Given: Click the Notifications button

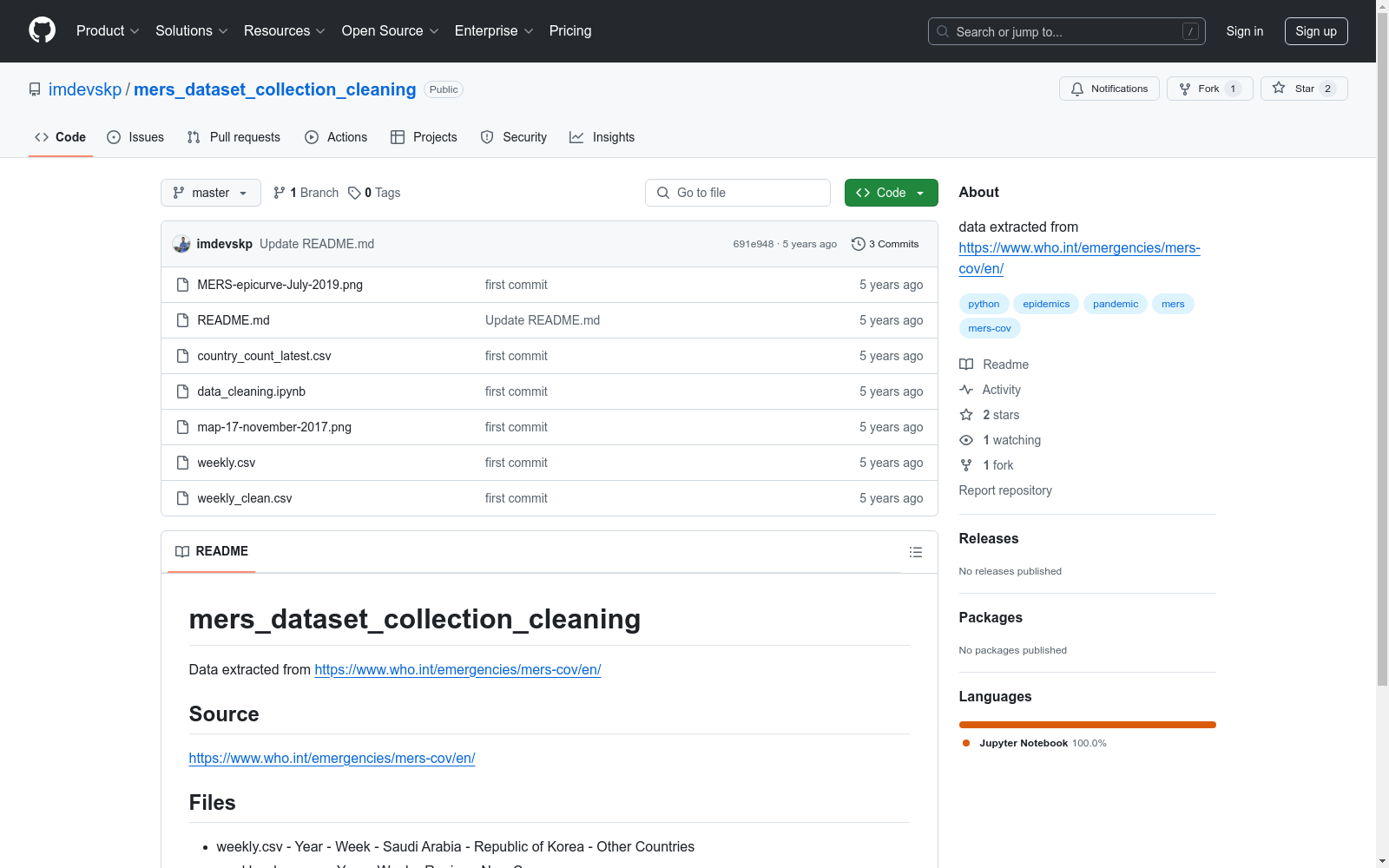Looking at the screenshot, I should [1109, 89].
